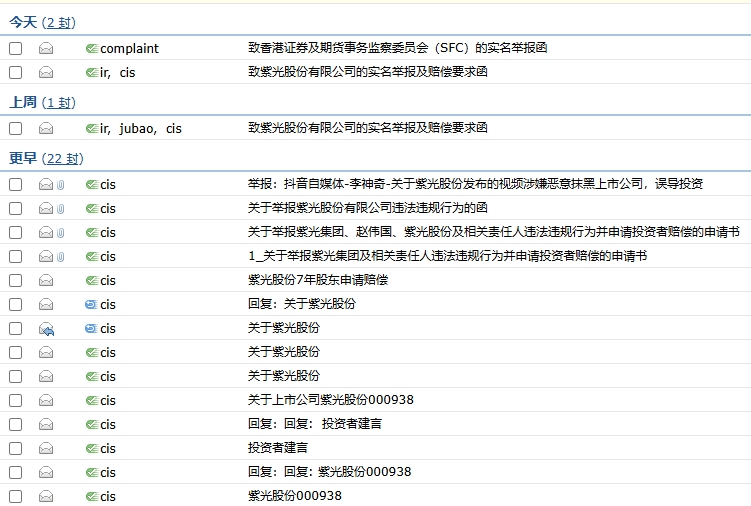Click green sent-status icon beside 'ir, cis'
Viewport: 751px width, 506px height.
coord(92,72)
